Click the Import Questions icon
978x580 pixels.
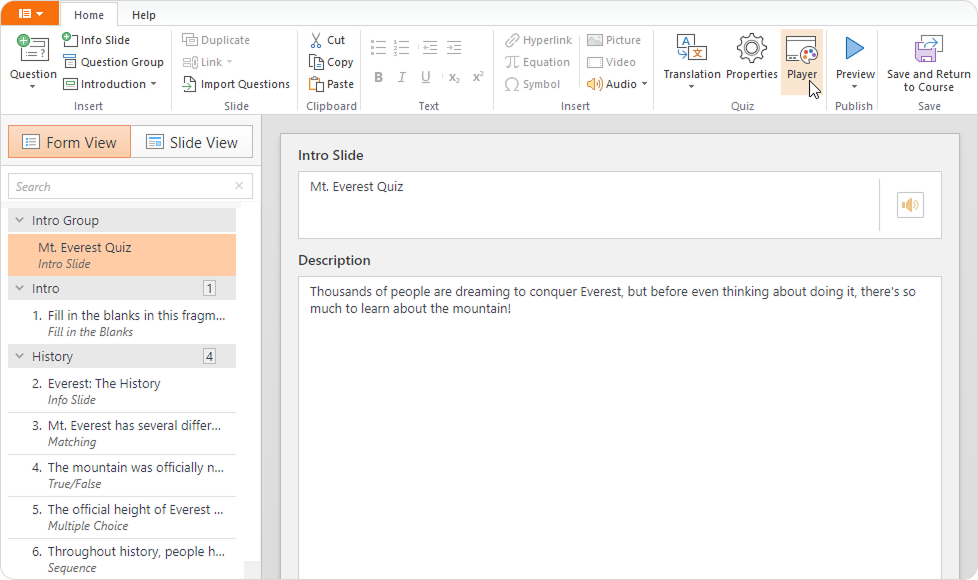[x=190, y=84]
